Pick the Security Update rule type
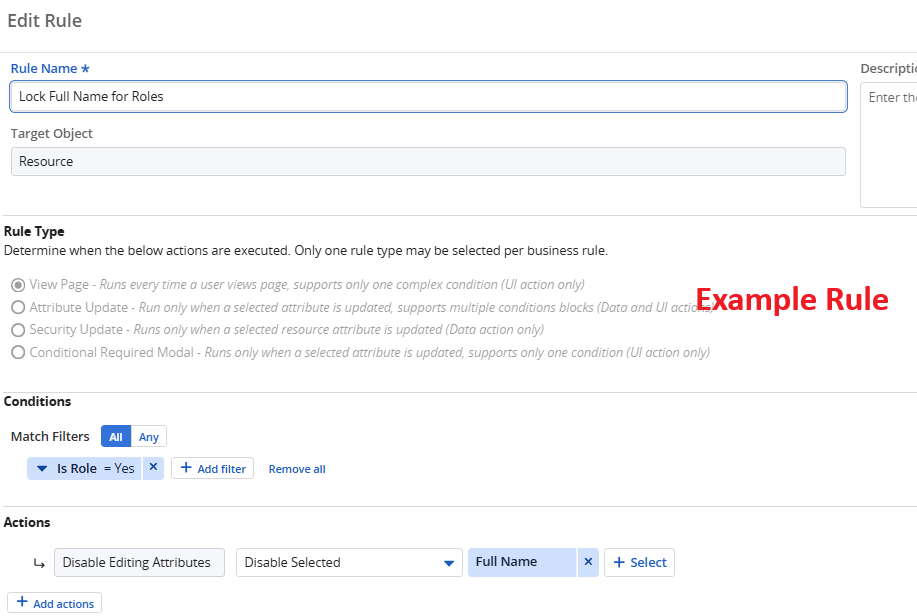This screenshot has height=616, width=917. point(18,330)
